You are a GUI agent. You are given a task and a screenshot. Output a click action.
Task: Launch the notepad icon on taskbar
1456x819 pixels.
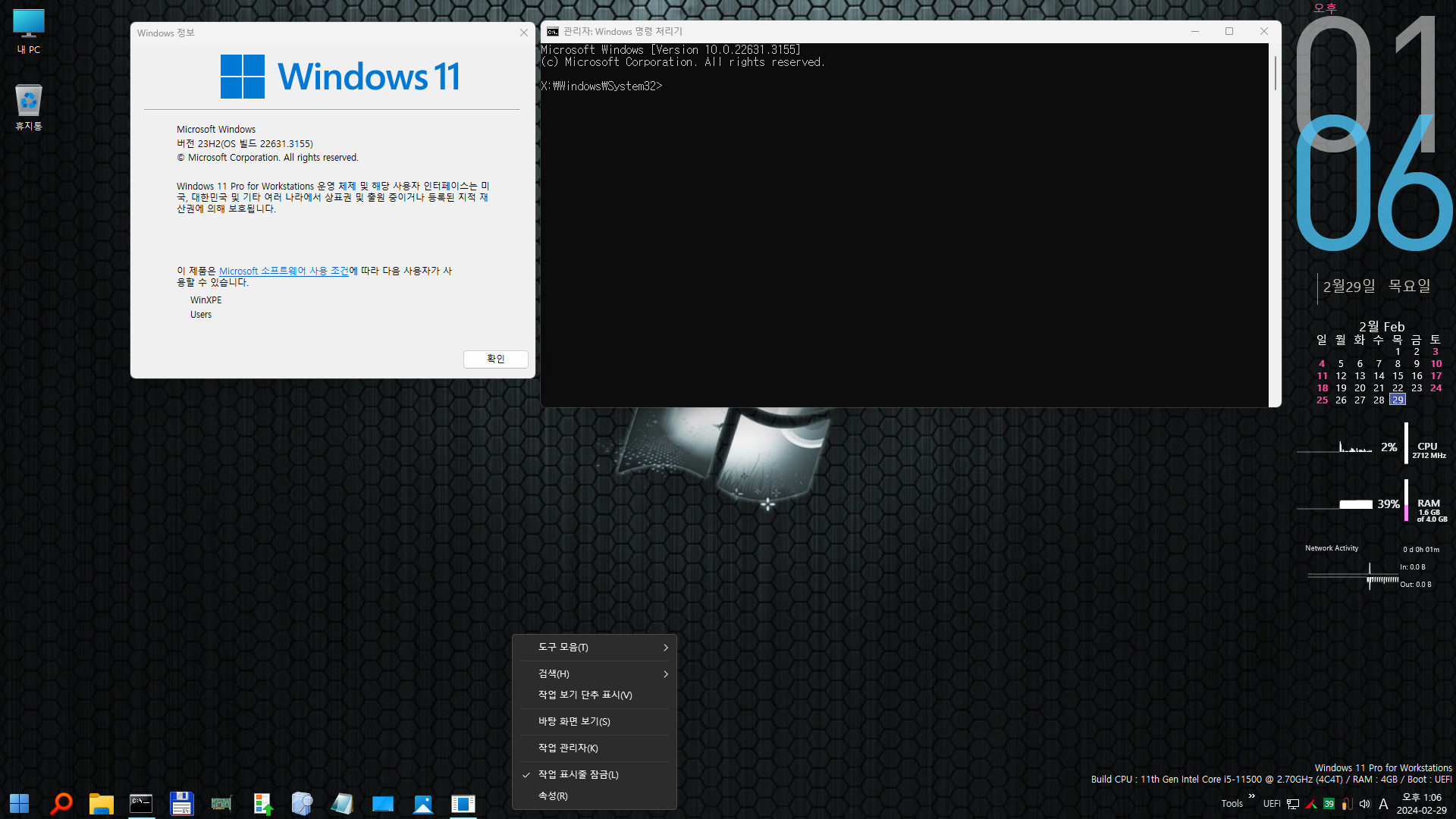[x=342, y=803]
